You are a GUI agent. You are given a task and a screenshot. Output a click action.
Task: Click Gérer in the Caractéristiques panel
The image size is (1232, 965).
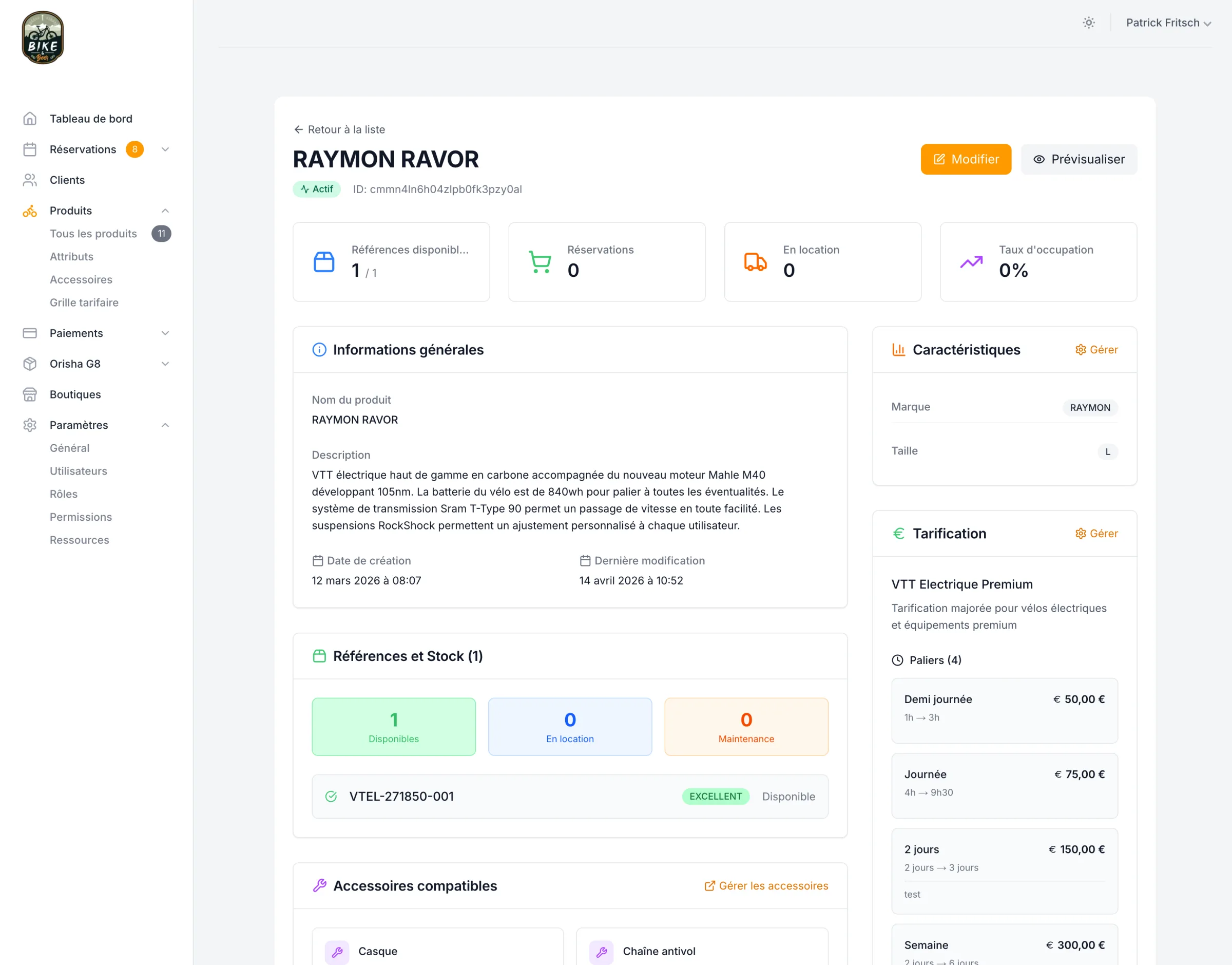pyautogui.click(x=1096, y=350)
